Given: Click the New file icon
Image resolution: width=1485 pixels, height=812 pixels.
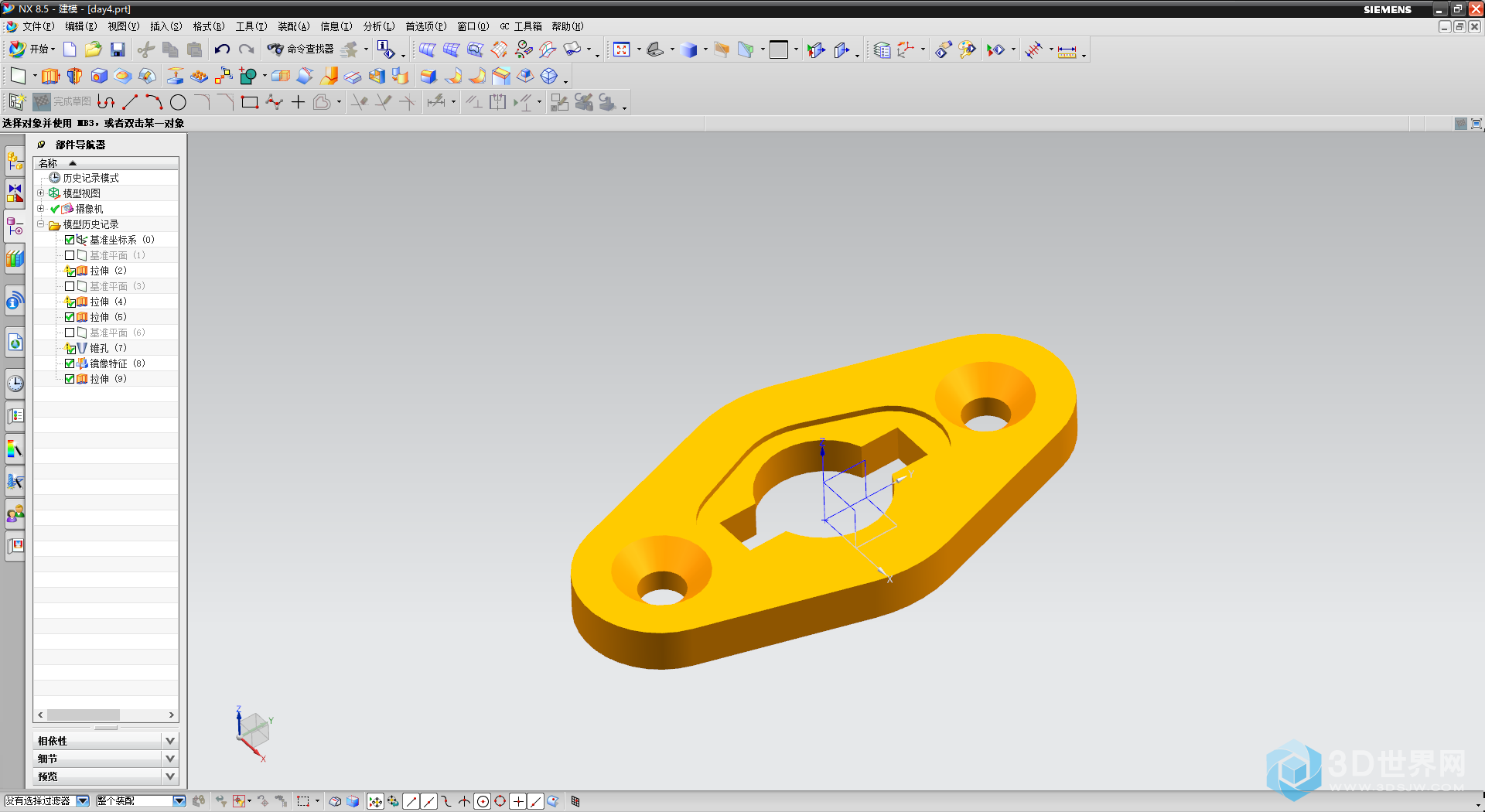Looking at the screenshot, I should (70, 49).
